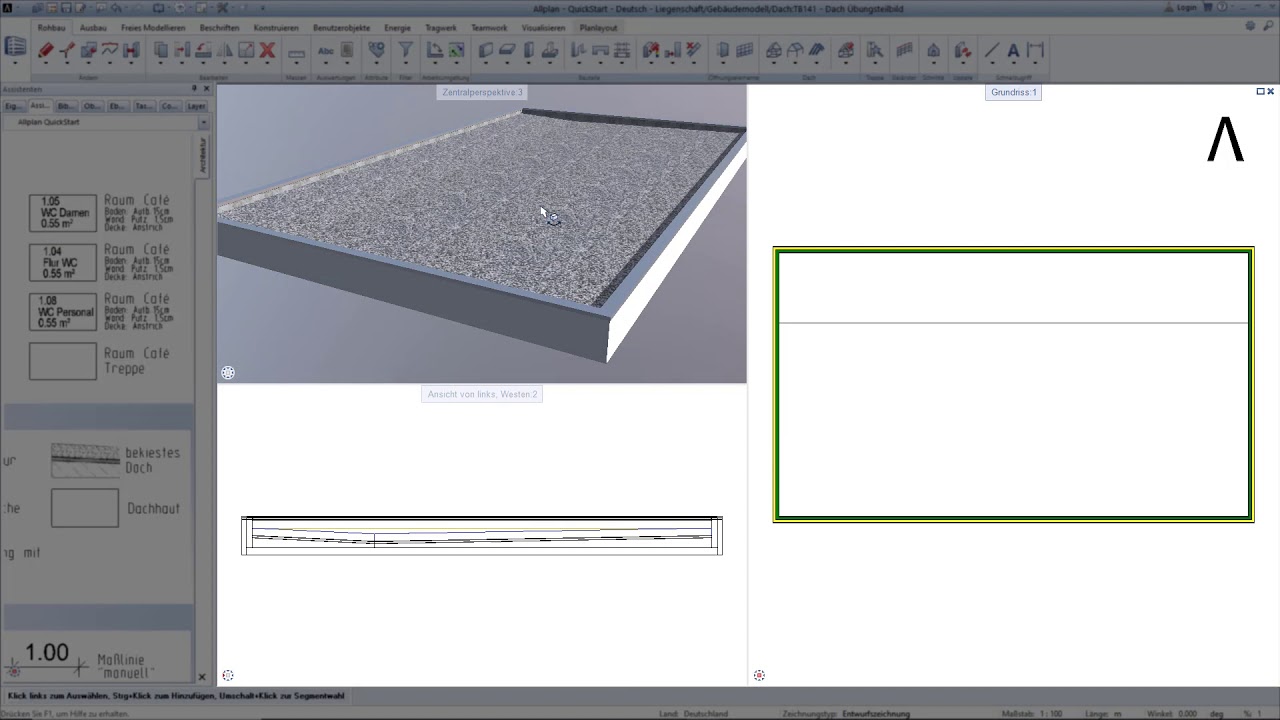
Task: Click the roof covering icon in Dach group
Action: point(817,50)
